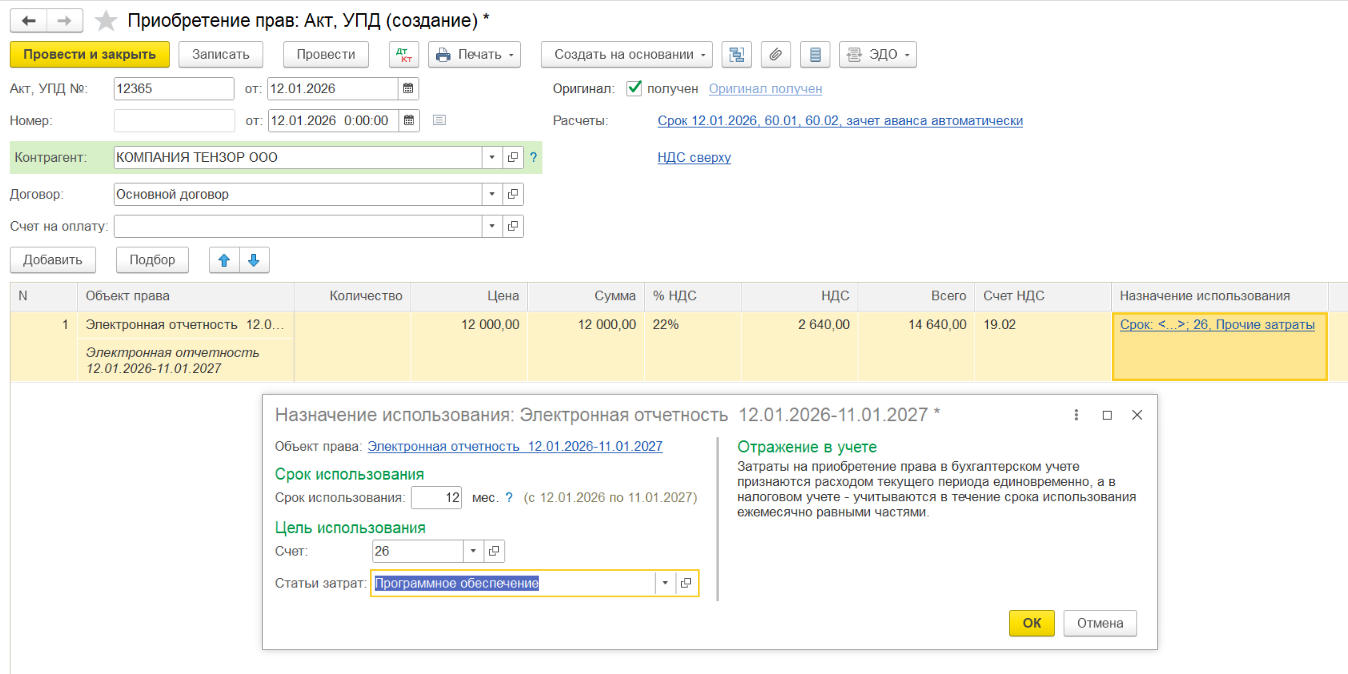
Task: Move row up with blue arrow
Action: (x=224, y=260)
